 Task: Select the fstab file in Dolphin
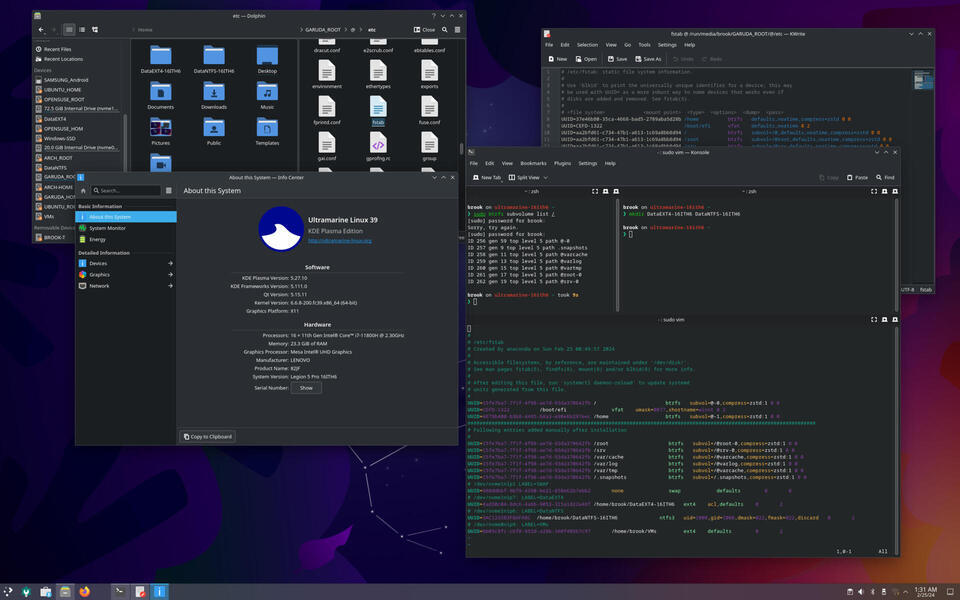pyautogui.click(x=378, y=111)
